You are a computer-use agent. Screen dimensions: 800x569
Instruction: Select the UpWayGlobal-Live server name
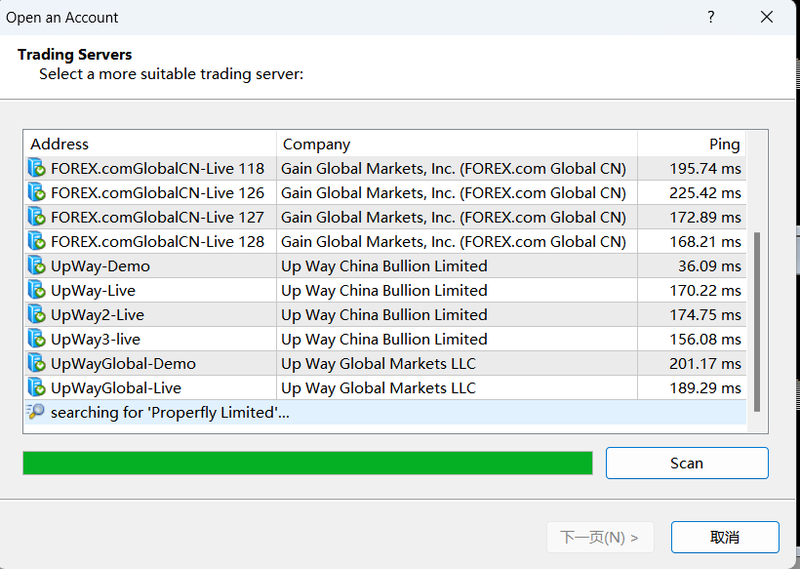pos(116,388)
